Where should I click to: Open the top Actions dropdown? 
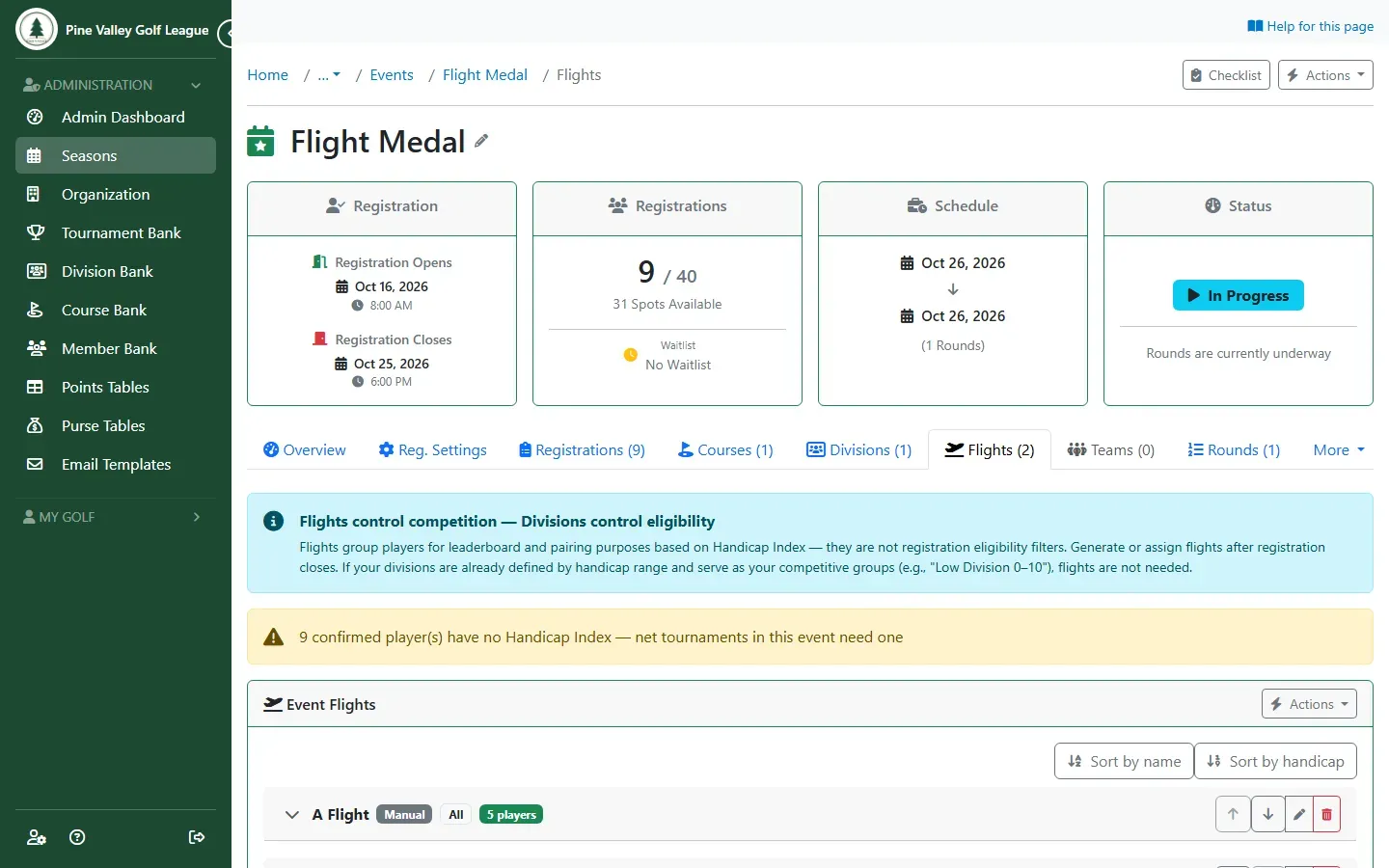tap(1325, 75)
